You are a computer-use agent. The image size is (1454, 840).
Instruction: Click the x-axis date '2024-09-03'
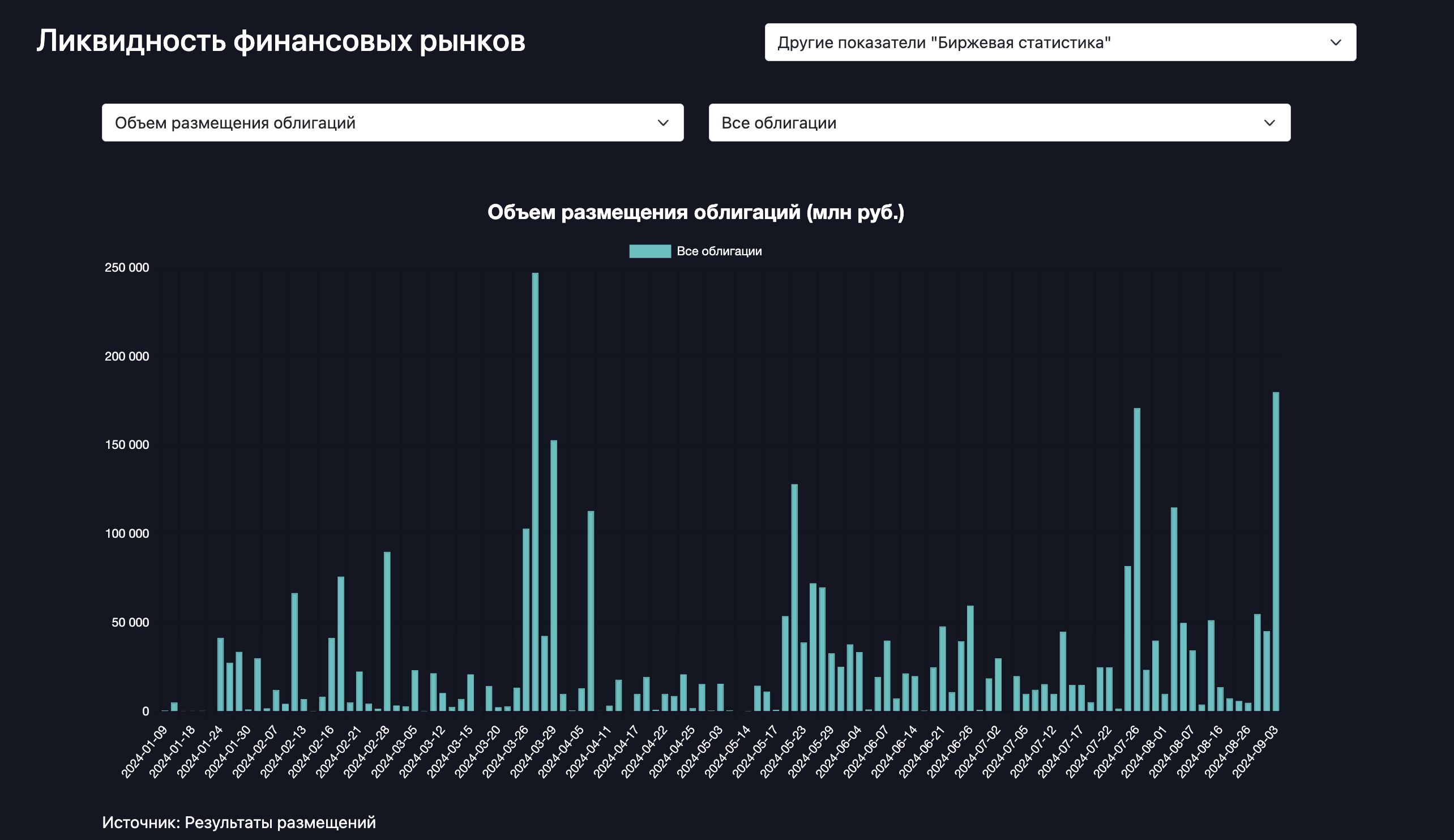1255,752
